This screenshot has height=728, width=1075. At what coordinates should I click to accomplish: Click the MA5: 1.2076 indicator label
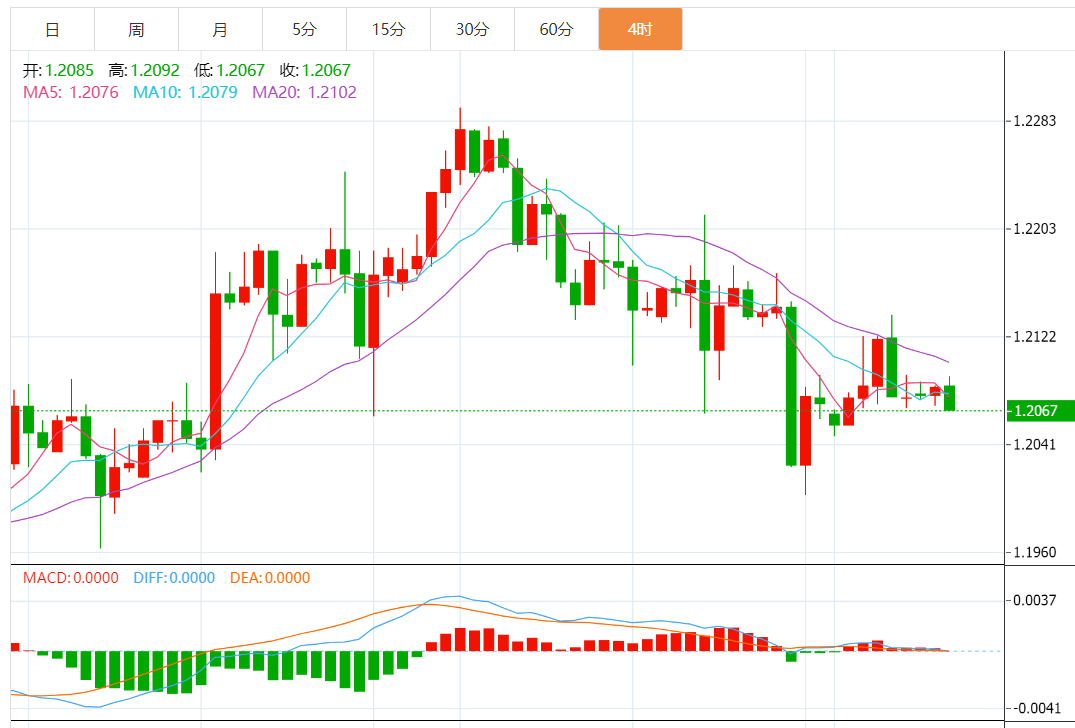coord(71,93)
